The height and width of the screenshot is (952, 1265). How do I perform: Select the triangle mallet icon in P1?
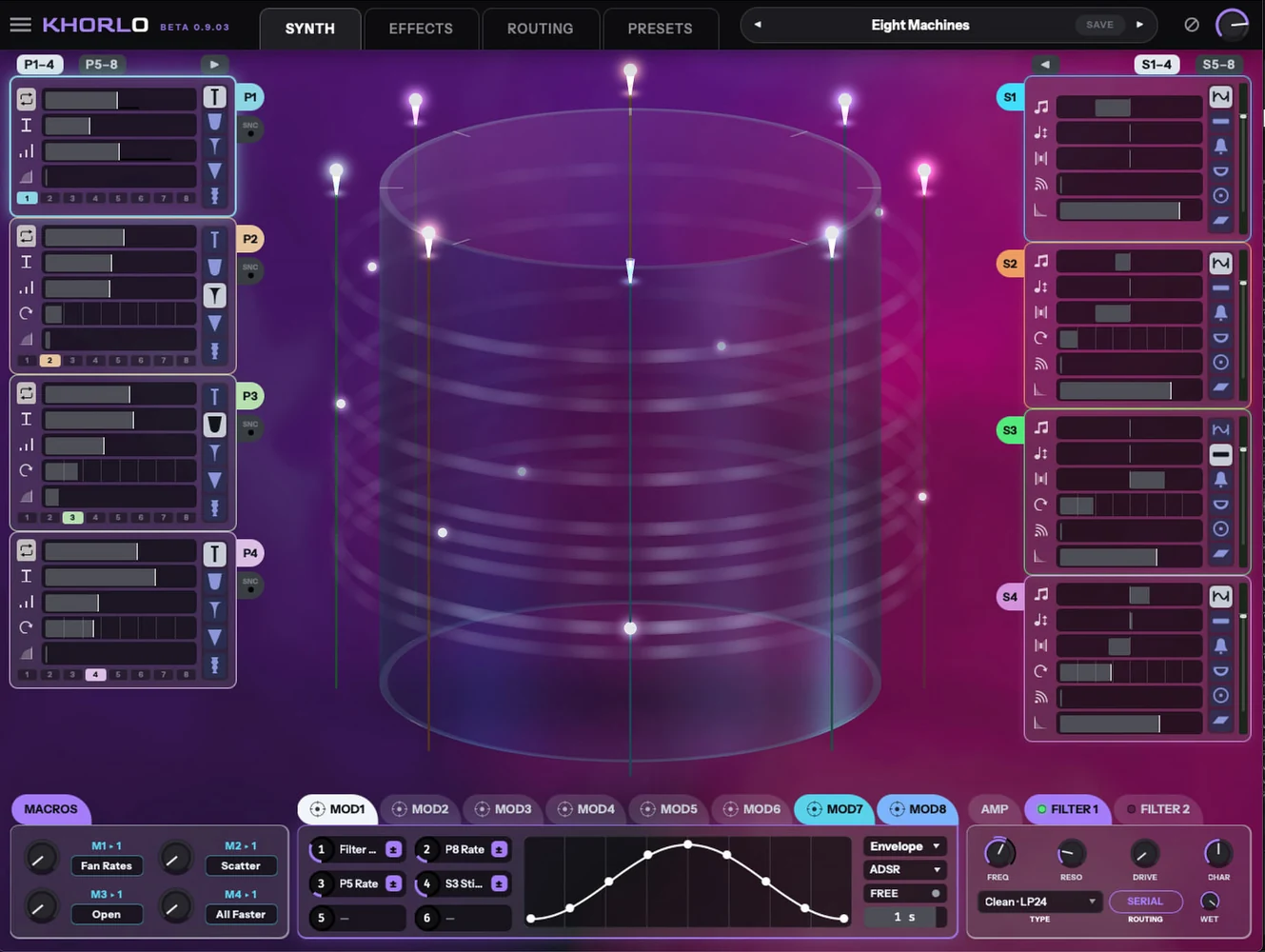[214, 170]
